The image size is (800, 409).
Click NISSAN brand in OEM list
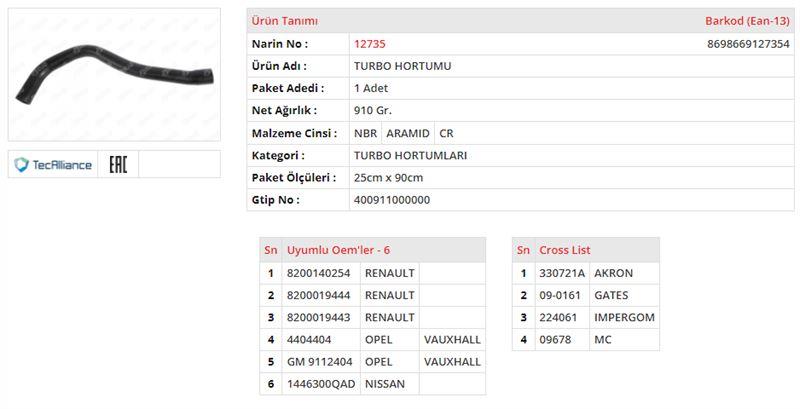tap(385, 384)
